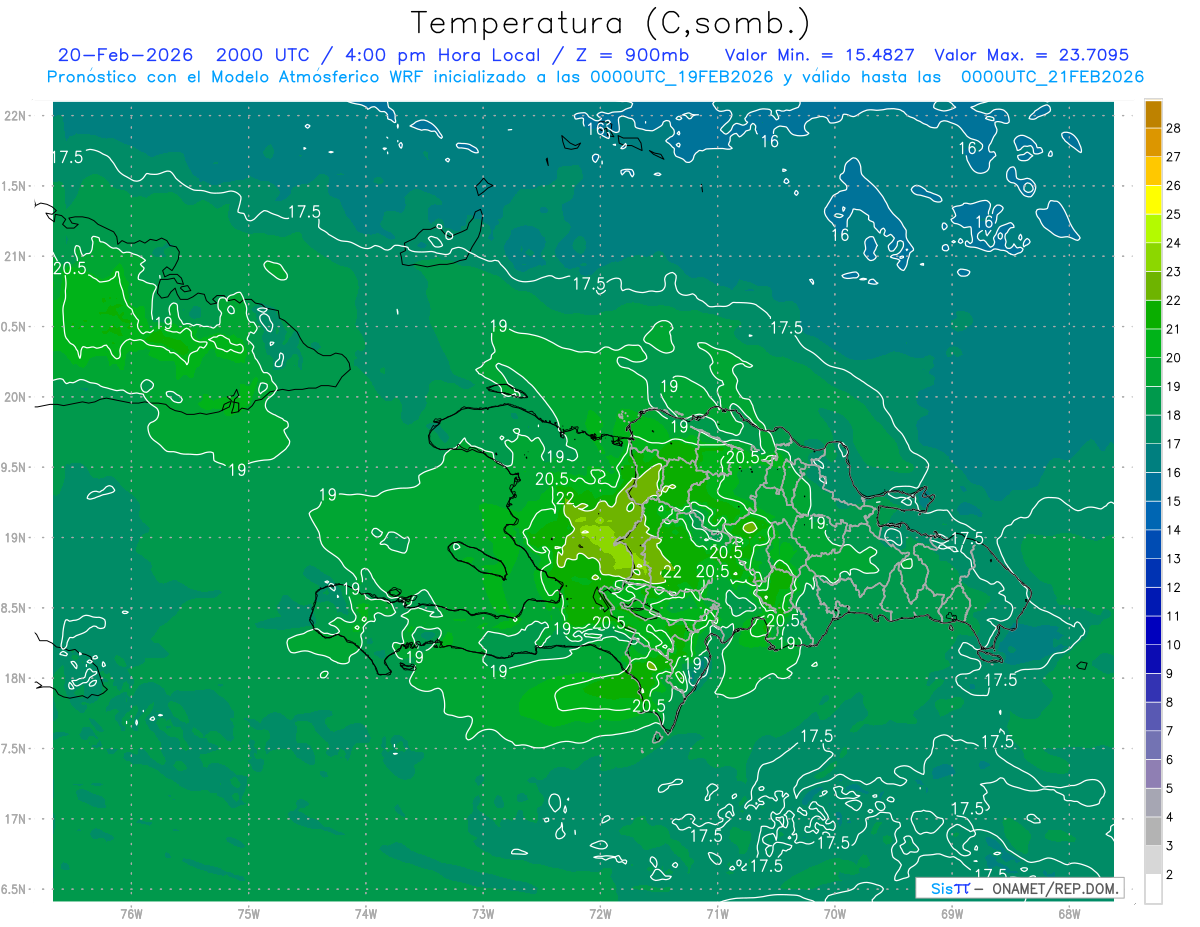Click the "69W" longitude axis label
Viewport: 1200px width, 927px height.
pyautogui.click(x=952, y=914)
